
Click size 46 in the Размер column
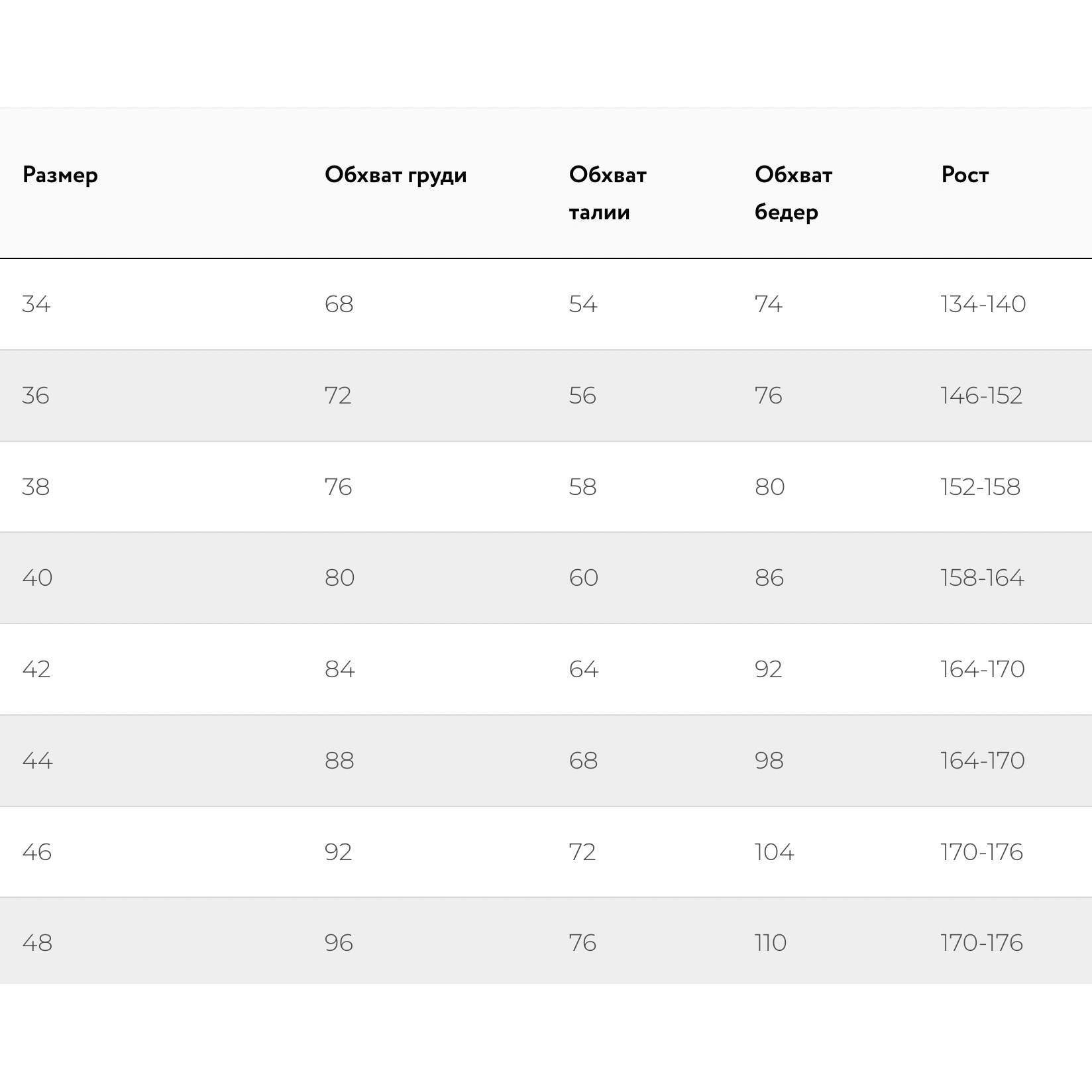(37, 852)
